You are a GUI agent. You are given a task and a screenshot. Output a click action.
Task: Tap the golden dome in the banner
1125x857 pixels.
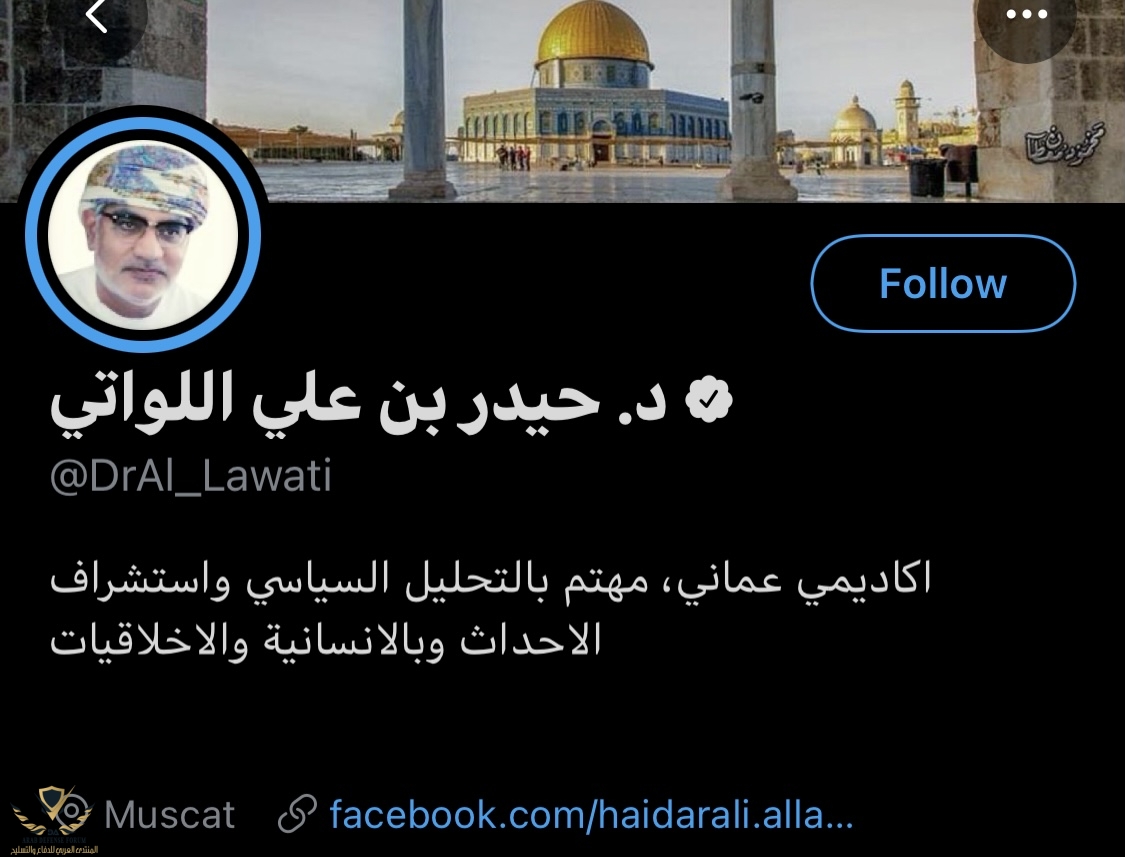tap(593, 36)
